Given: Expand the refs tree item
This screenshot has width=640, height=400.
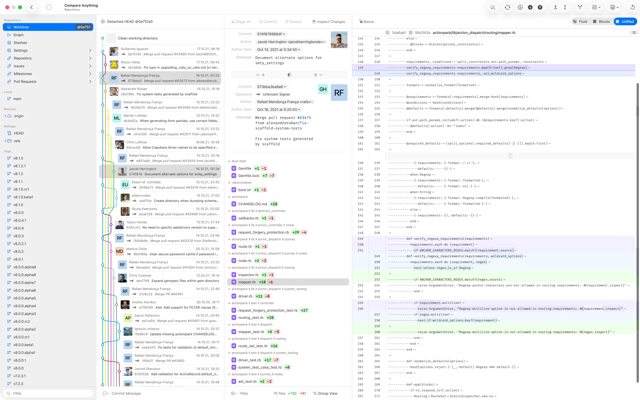Looking at the screenshot, I should pyautogui.click(x=5, y=141).
